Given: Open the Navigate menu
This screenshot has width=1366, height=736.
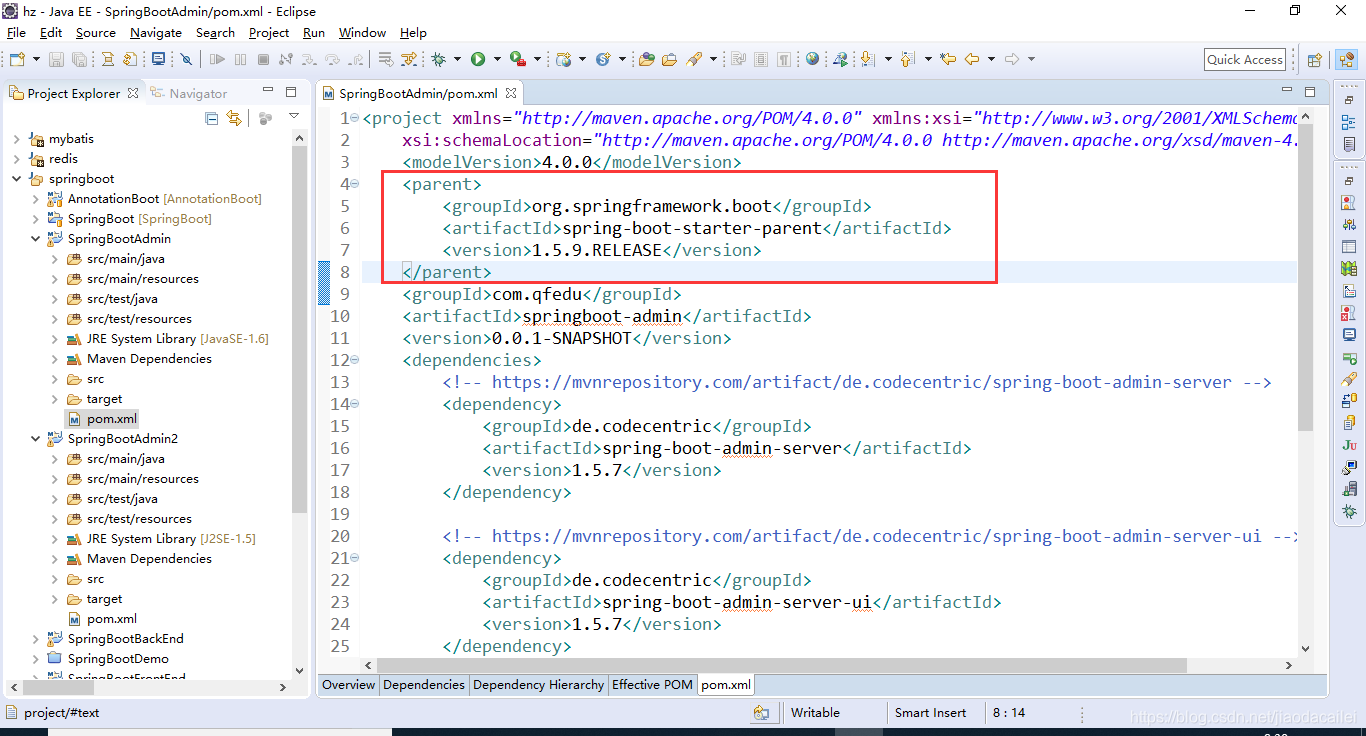Looking at the screenshot, I should pos(156,33).
